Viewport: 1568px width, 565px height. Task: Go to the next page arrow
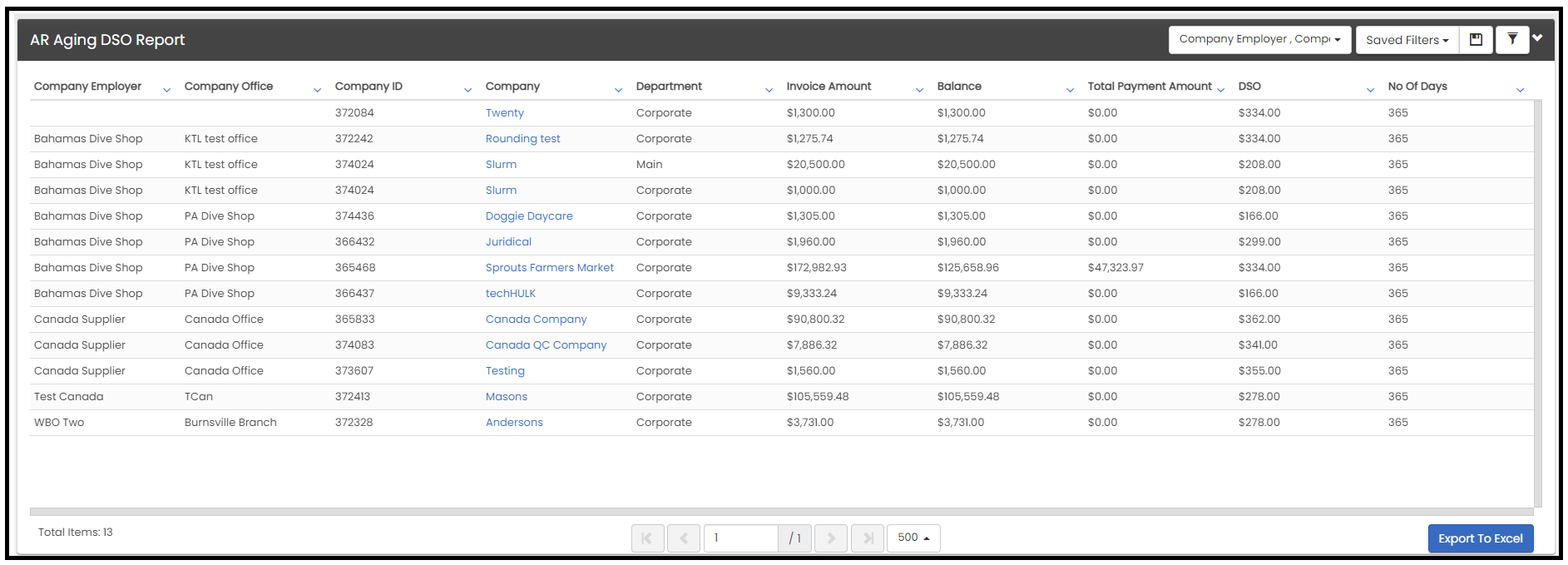click(831, 538)
